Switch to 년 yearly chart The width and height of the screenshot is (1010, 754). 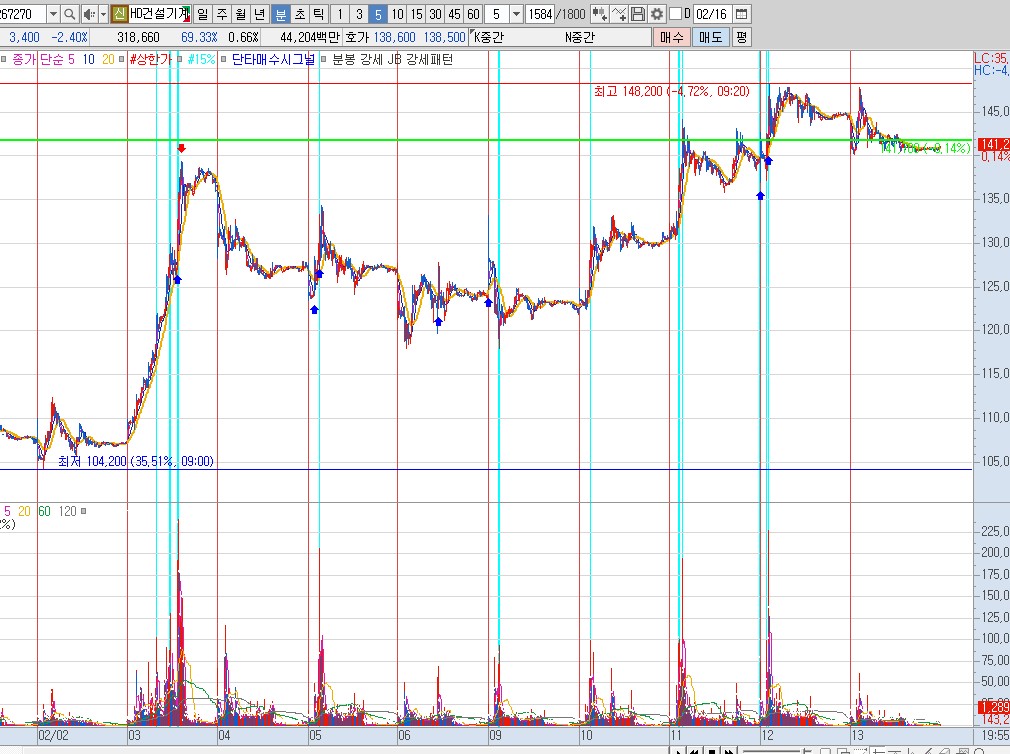(x=260, y=14)
